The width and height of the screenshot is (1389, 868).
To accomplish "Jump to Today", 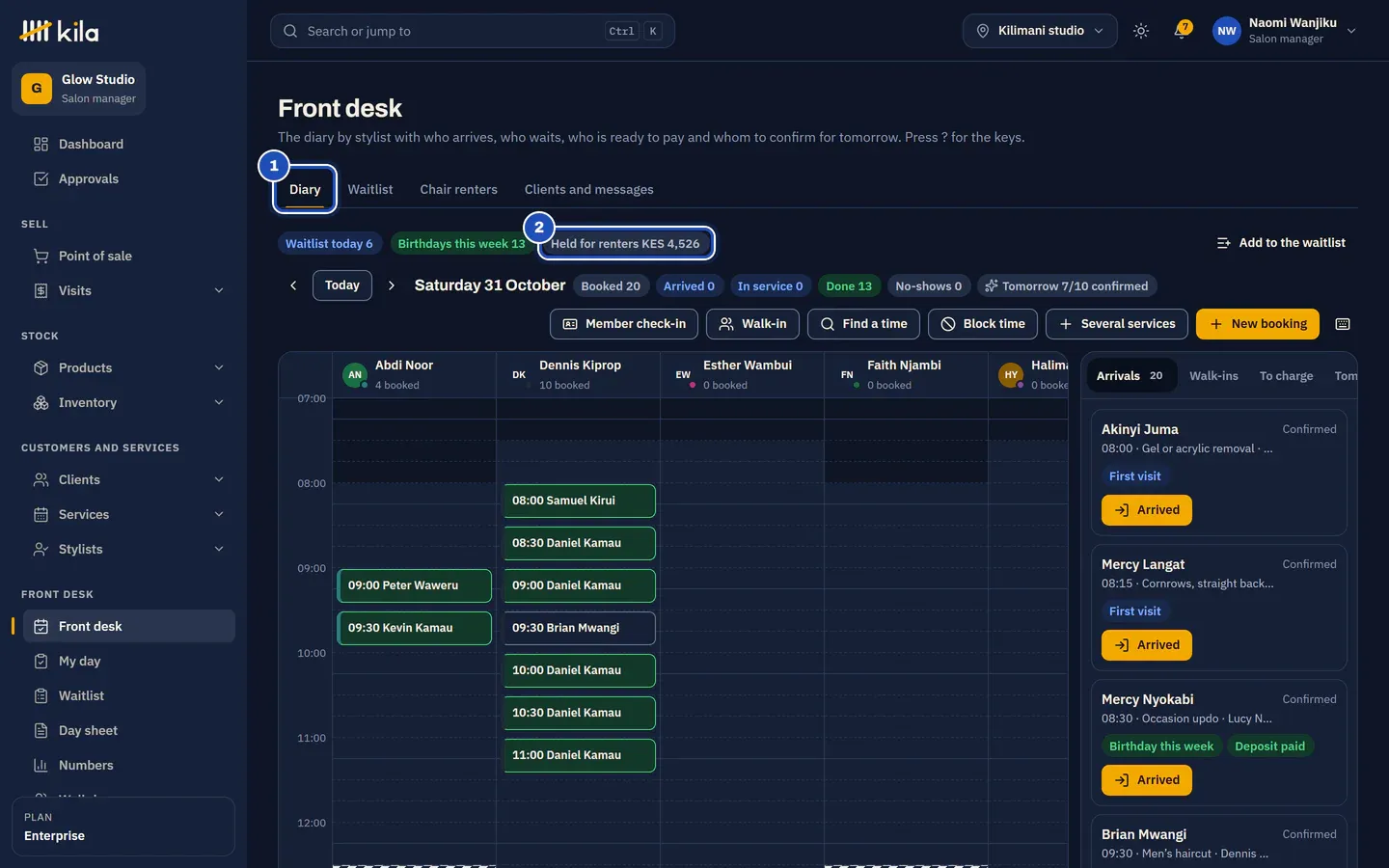I will (342, 285).
